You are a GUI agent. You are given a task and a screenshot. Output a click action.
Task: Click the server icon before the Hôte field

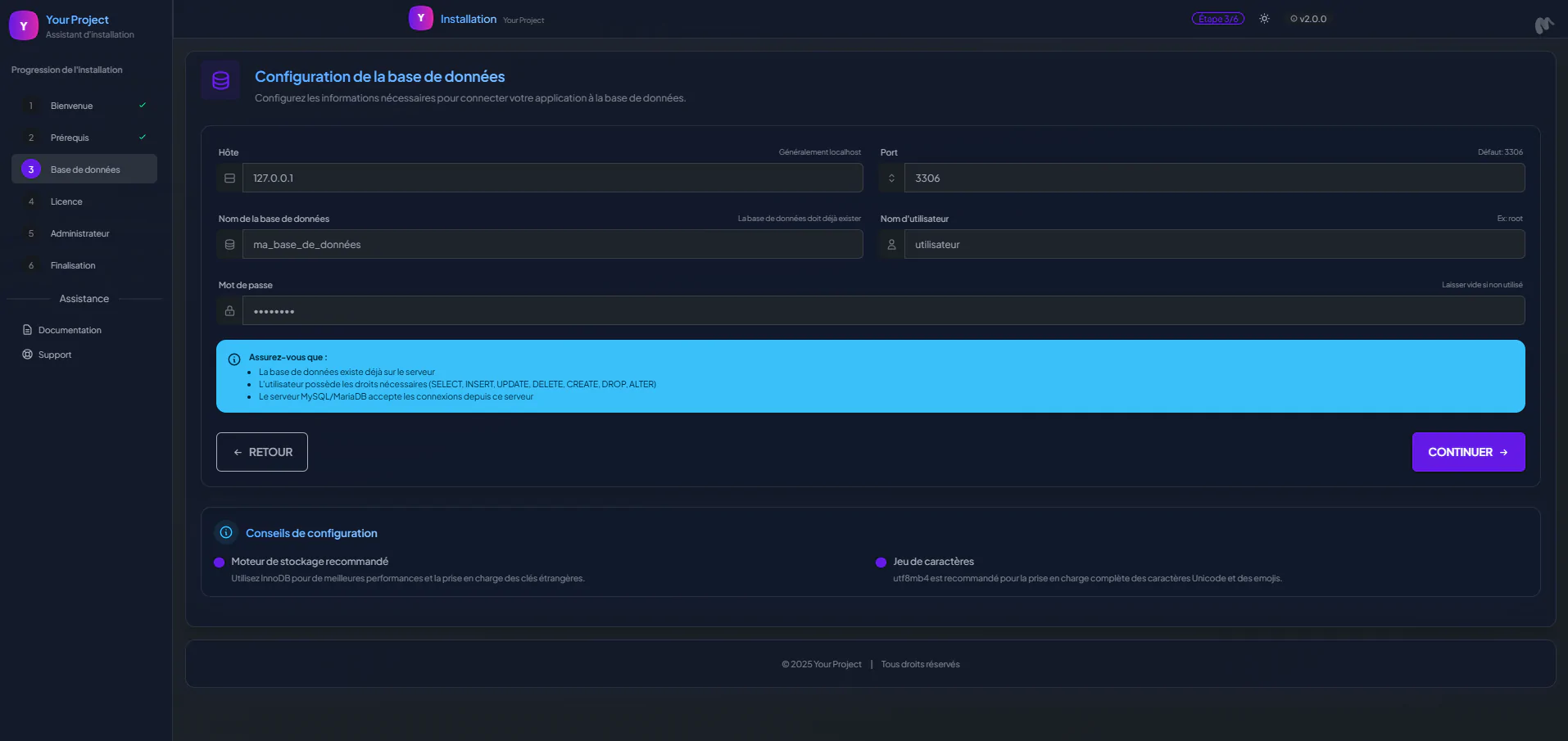(x=229, y=178)
